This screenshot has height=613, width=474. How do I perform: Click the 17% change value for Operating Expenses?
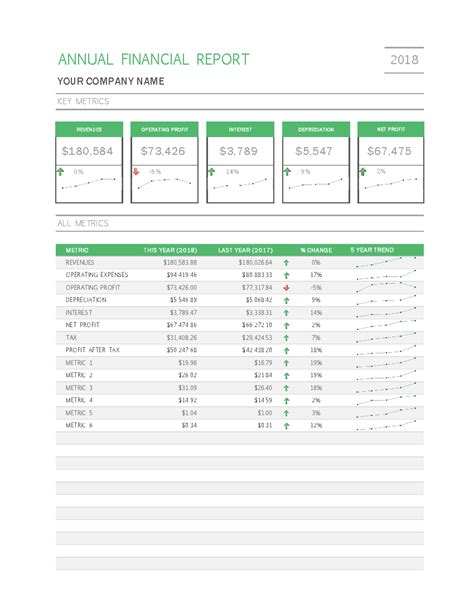tap(316, 275)
